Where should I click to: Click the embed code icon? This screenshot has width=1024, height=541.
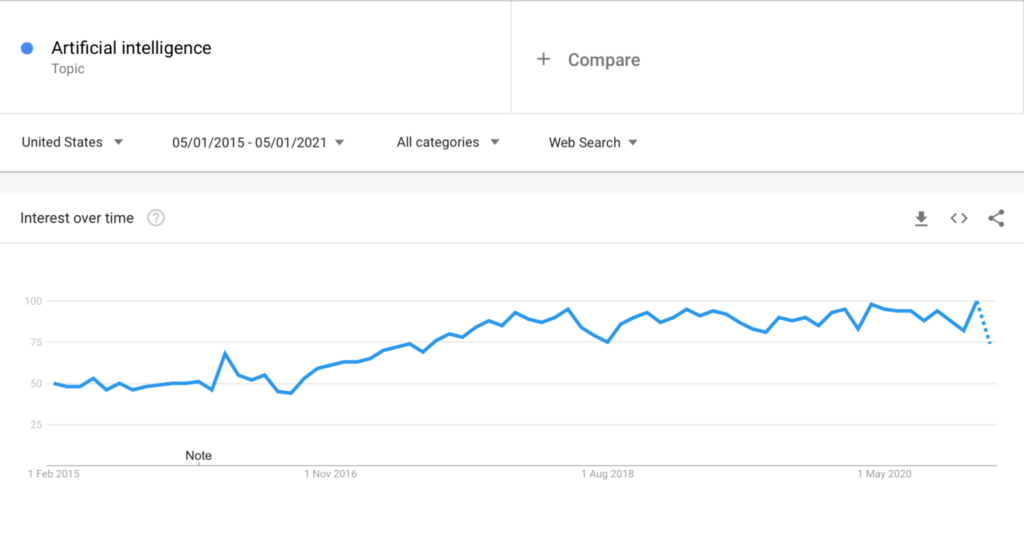[959, 218]
